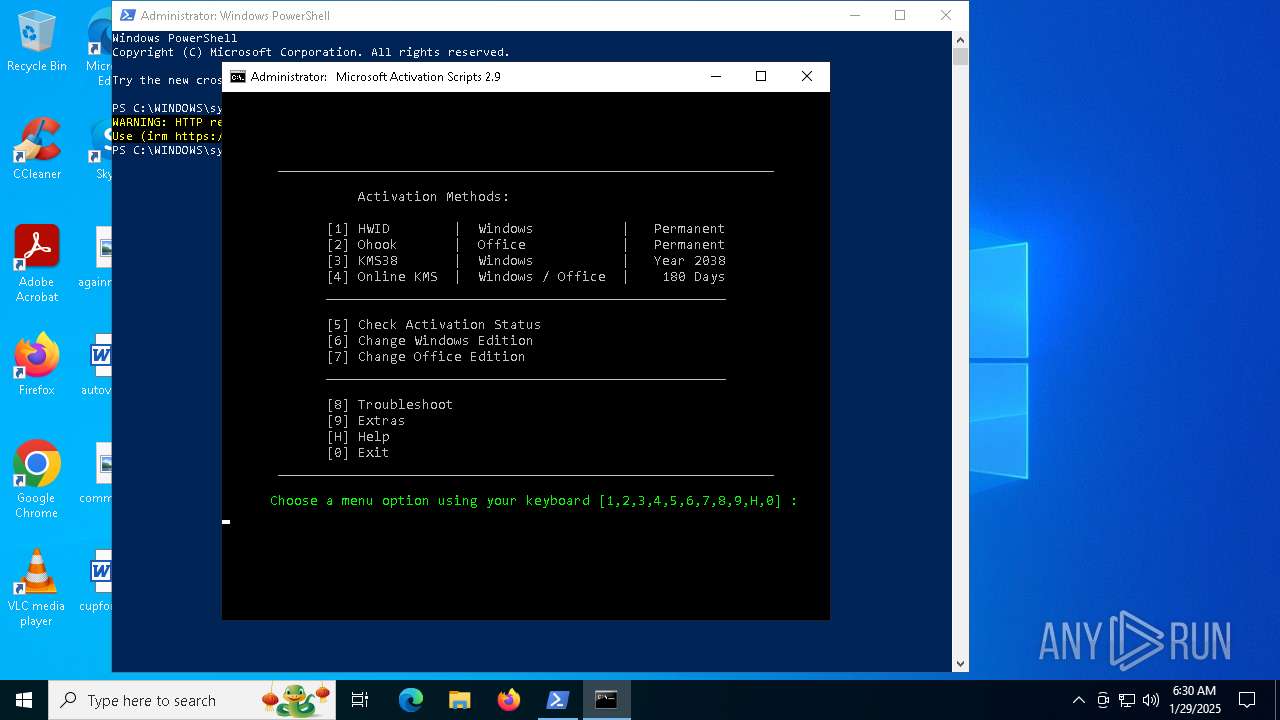Open the network status tray icon

(1127, 700)
